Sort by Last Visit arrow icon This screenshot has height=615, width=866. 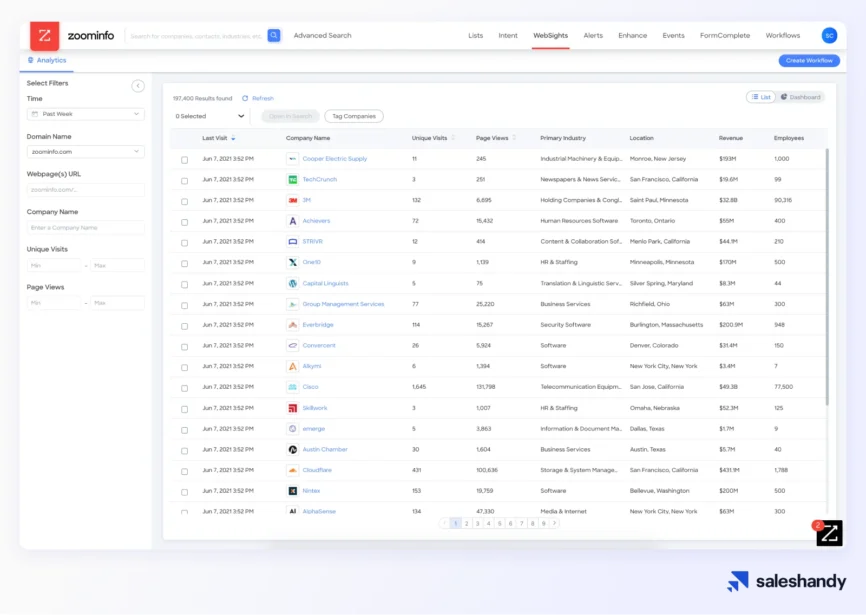(233, 138)
